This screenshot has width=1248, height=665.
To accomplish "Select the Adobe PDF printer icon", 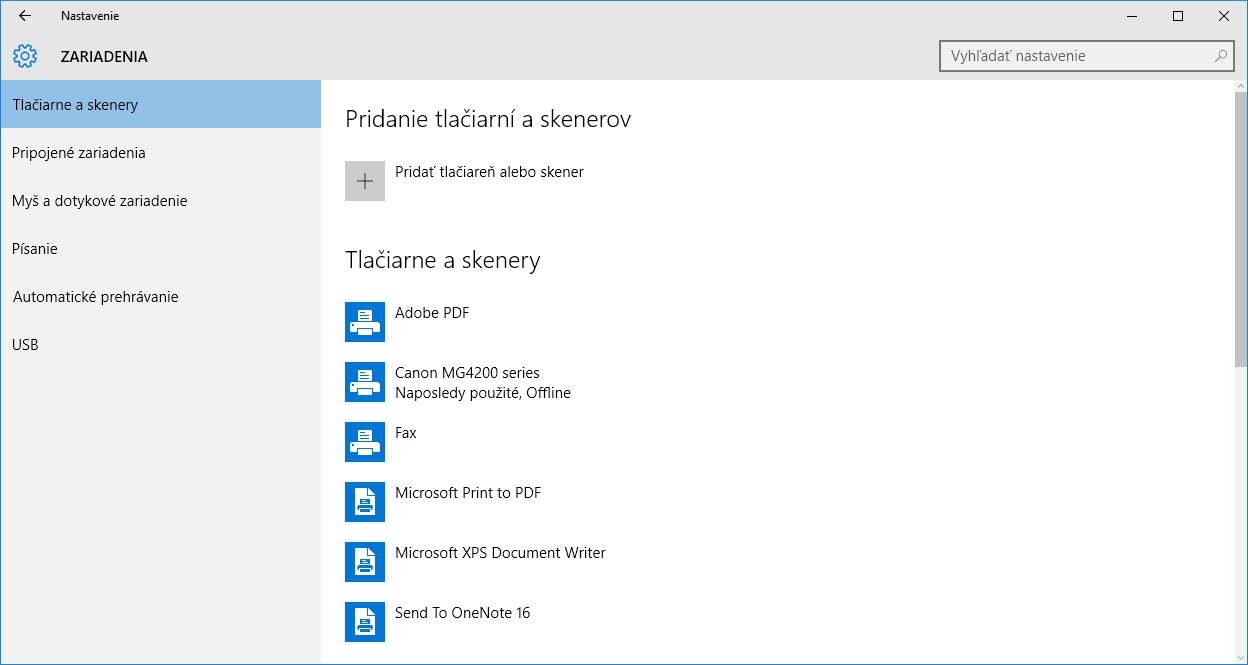I will (365, 322).
